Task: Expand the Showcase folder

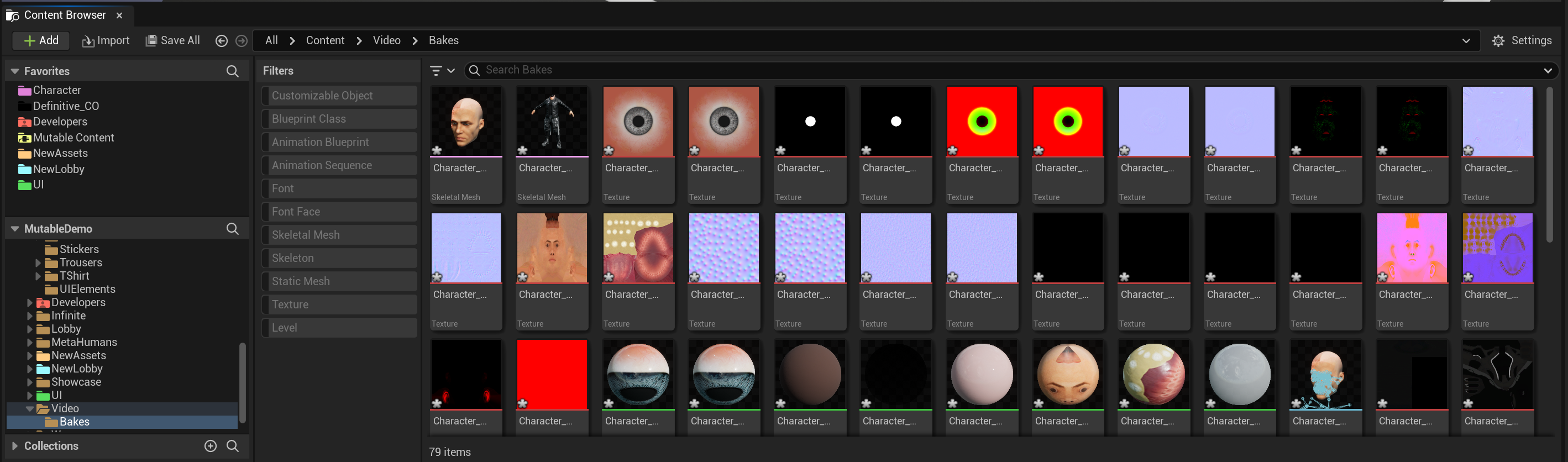Action: click(29, 382)
